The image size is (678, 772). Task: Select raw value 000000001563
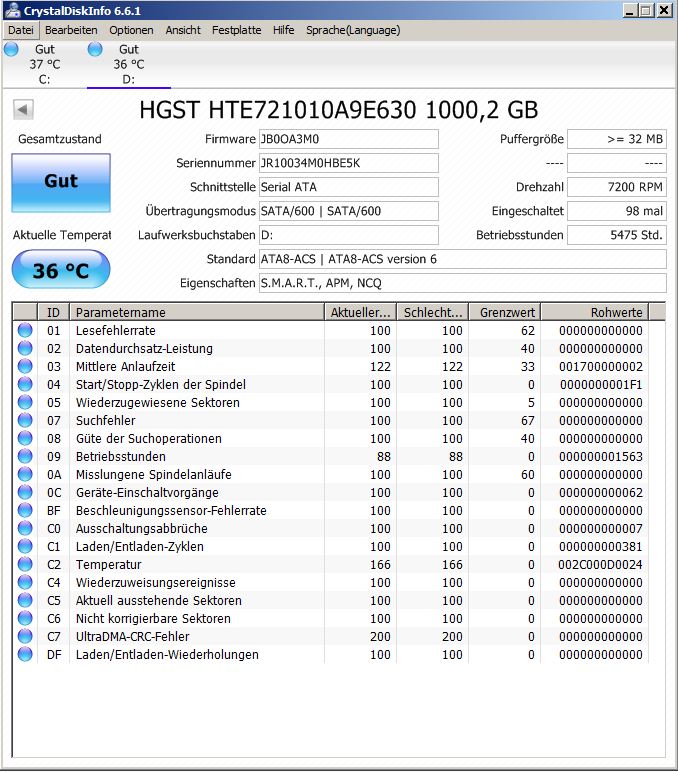[x=600, y=456]
